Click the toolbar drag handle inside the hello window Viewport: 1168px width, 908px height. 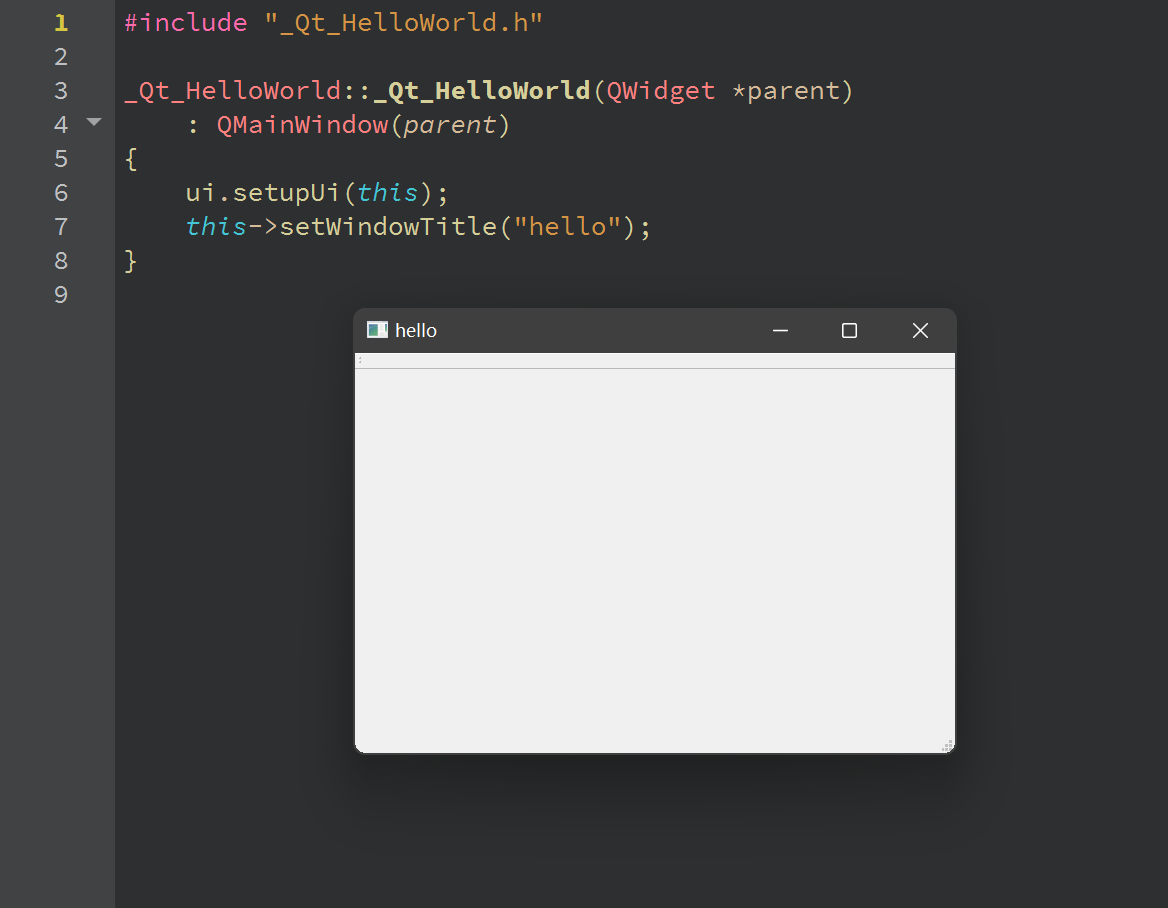pos(360,360)
